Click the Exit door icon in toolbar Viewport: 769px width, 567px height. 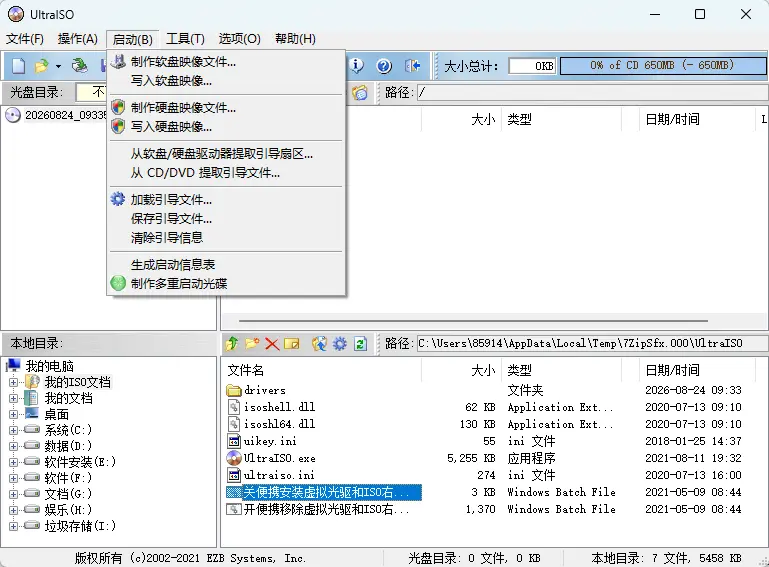[412, 65]
